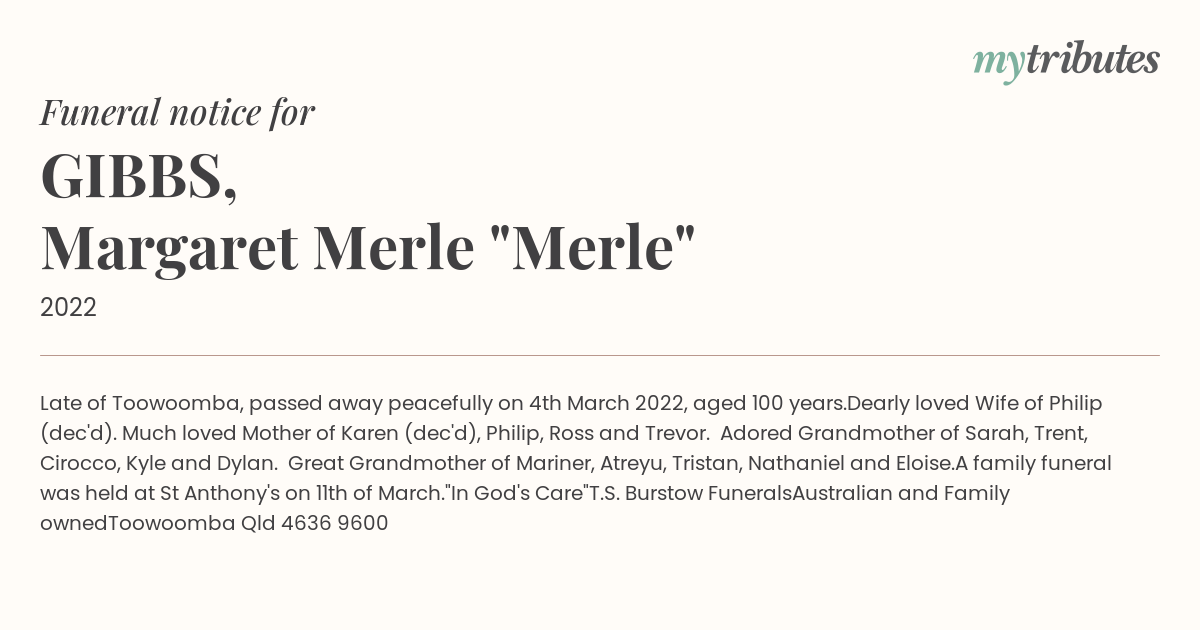
Task: Select the date "4th March 2022"
Action: tap(607, 404)
